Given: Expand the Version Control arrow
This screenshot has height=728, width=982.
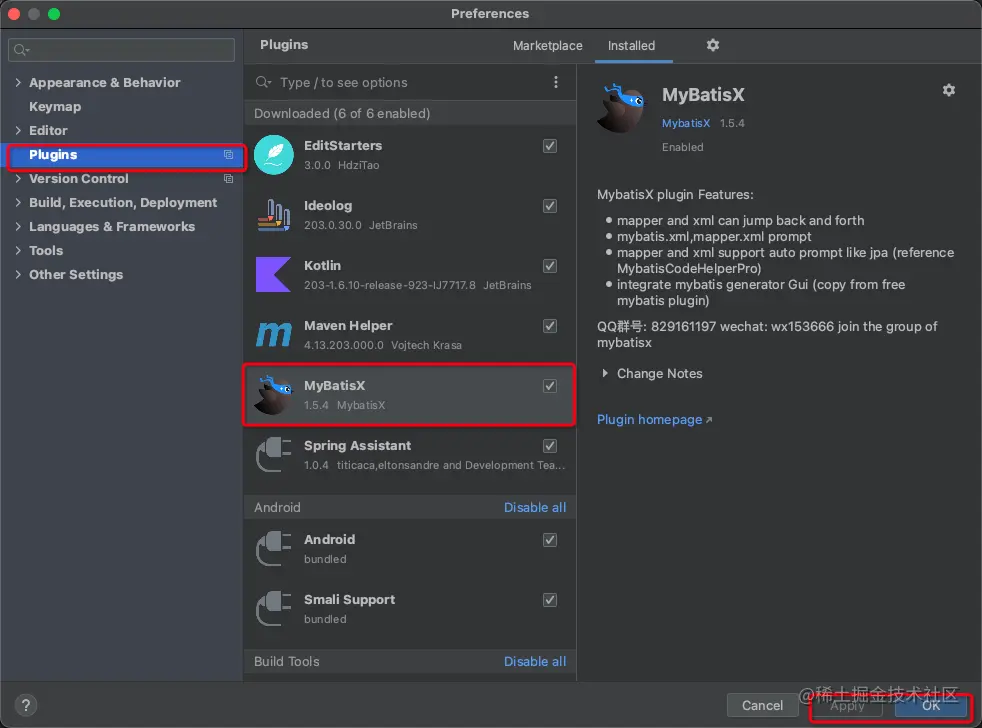Looking at the screenshot, I should click(18, 179).
